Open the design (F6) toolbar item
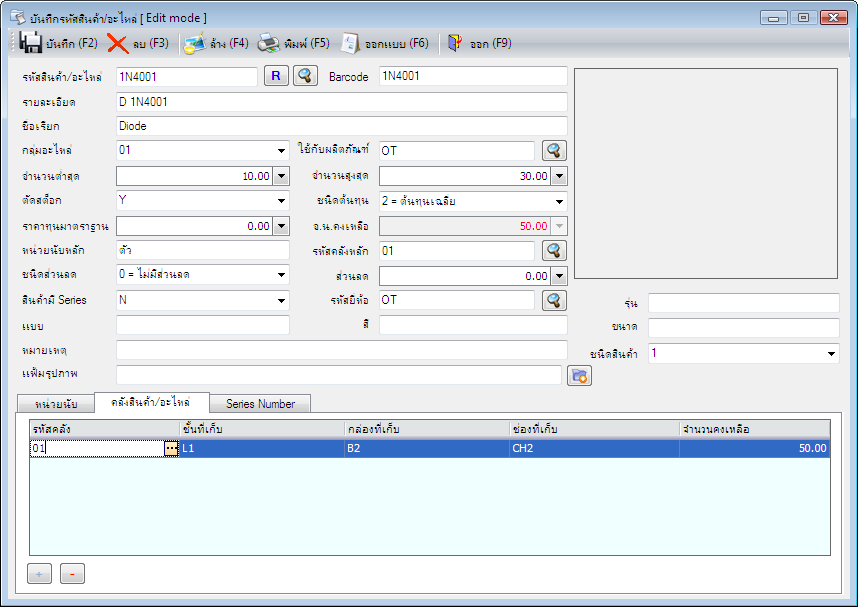 [349, 43]
